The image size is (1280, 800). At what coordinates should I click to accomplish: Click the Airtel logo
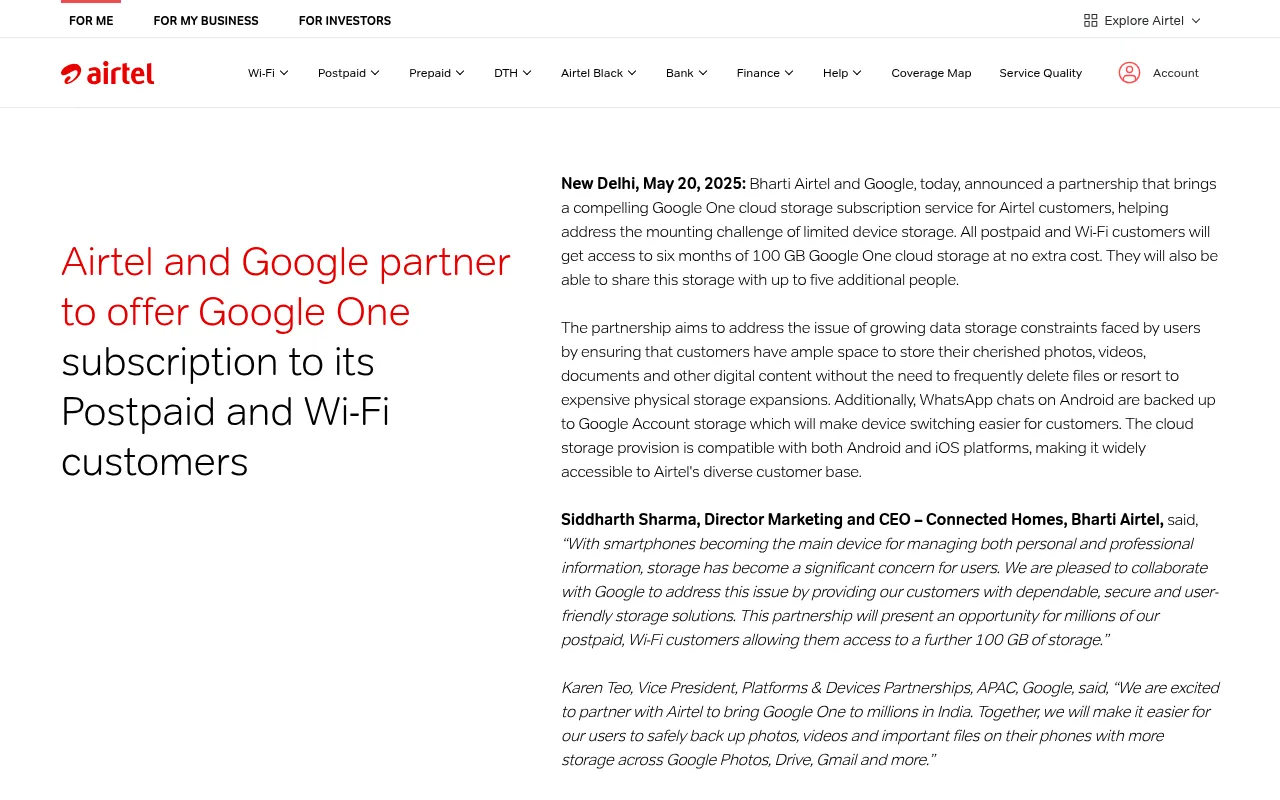[108, 73]
